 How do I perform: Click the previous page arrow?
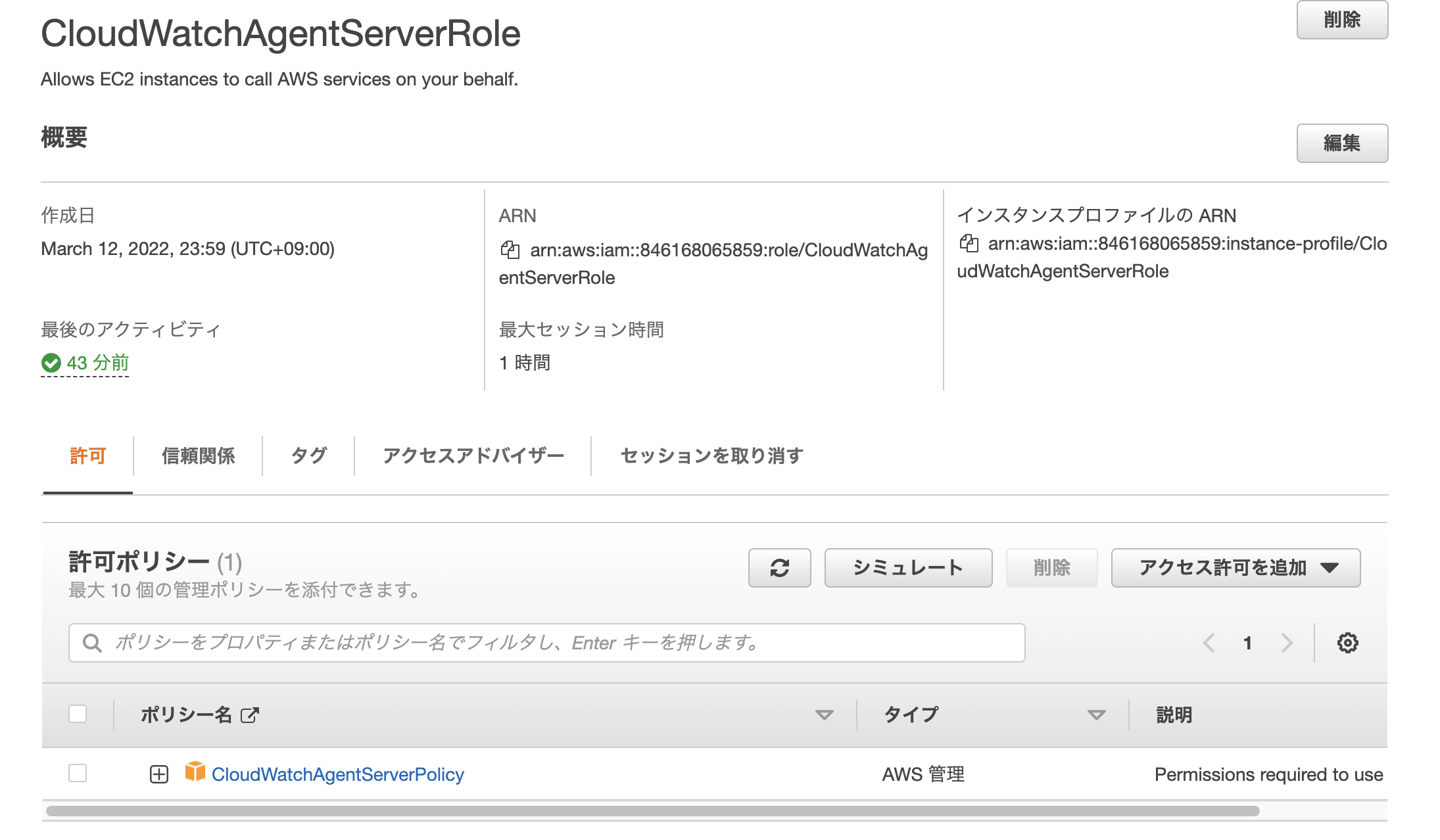[1209, 643]
